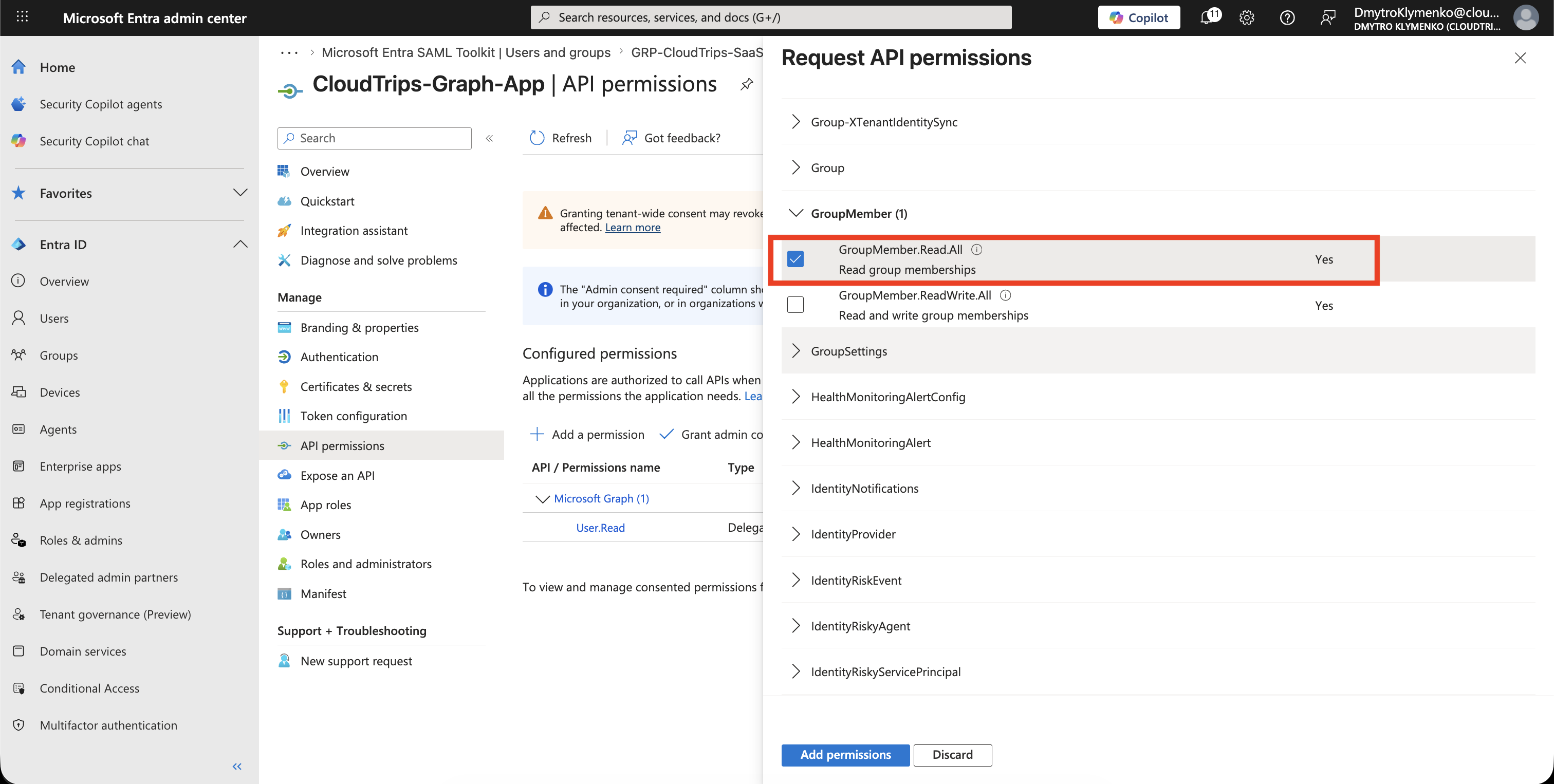Open the account avatar in top bar
The image size is (1554, 784).
(1526, 17)
